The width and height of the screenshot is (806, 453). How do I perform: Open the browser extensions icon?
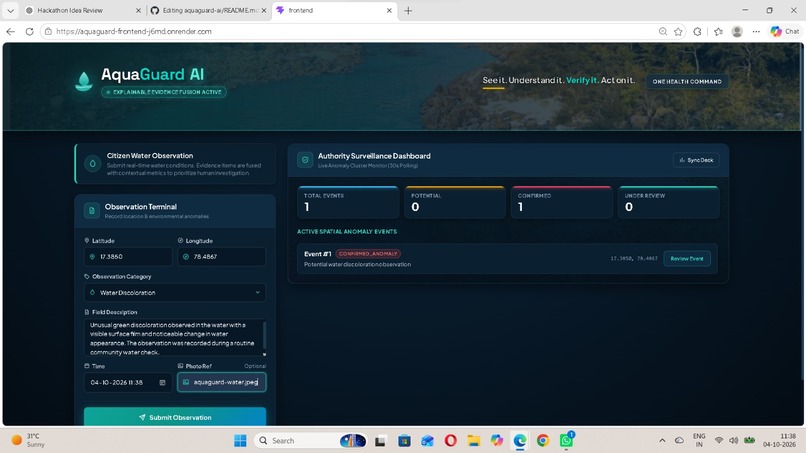pyautogui.click(x=698, y=31)
